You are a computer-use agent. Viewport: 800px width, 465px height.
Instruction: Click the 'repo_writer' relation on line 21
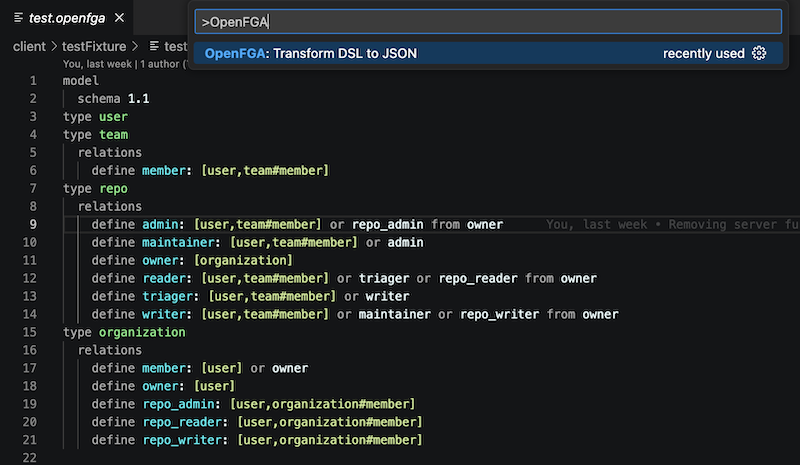pos(182,440)
